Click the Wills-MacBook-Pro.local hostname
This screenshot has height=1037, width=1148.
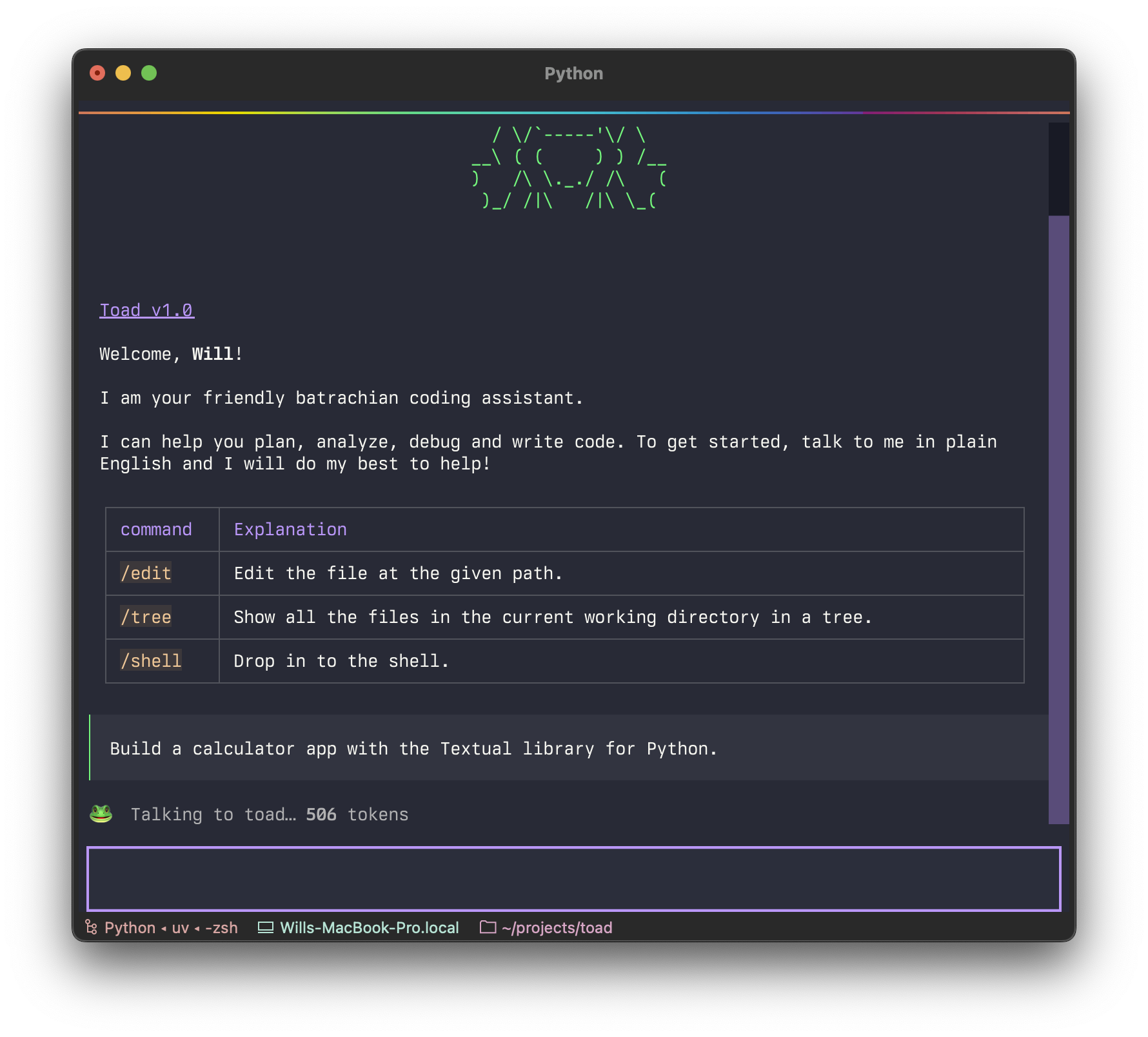370,927
